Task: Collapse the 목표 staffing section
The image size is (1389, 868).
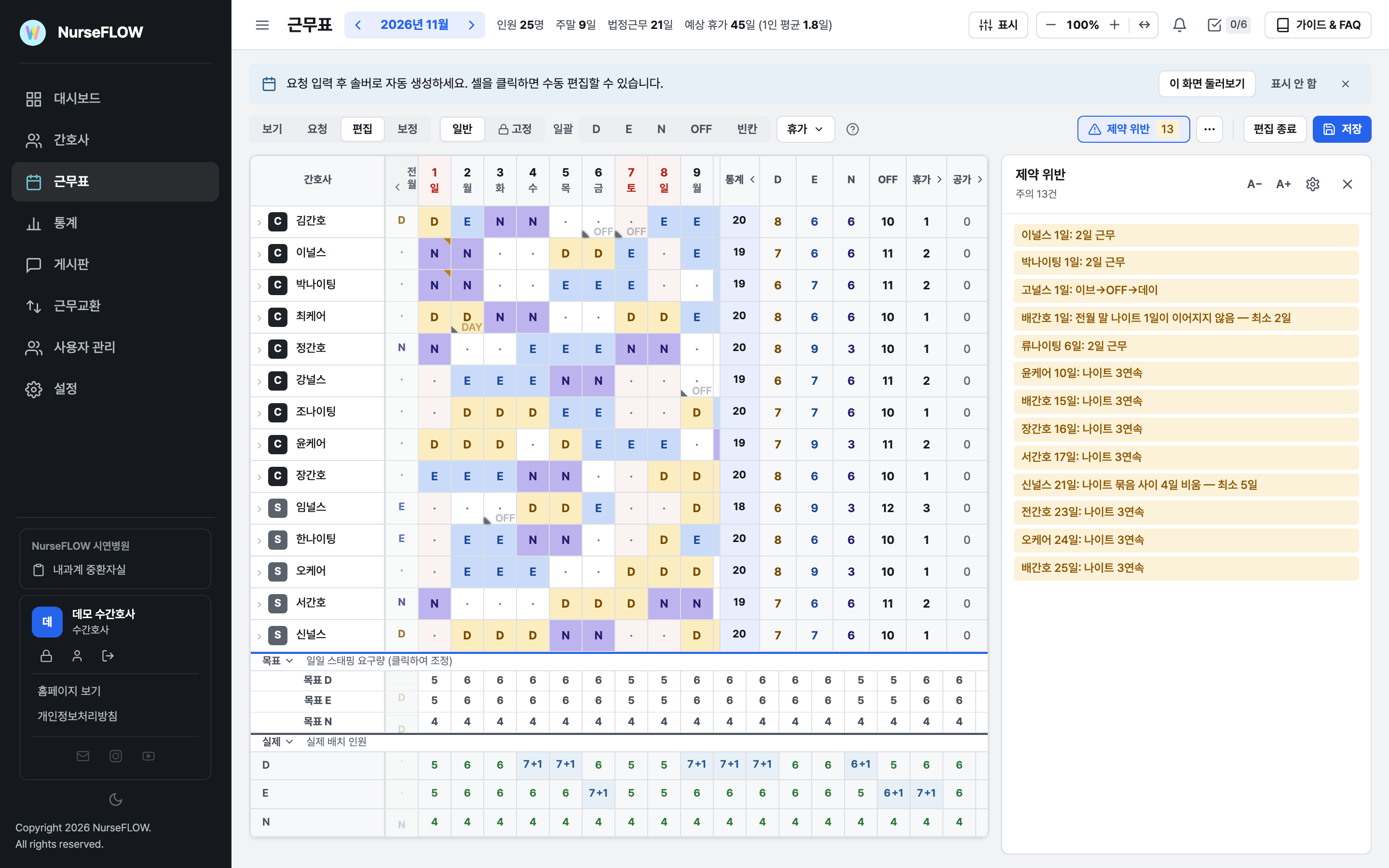Action: 278,661
